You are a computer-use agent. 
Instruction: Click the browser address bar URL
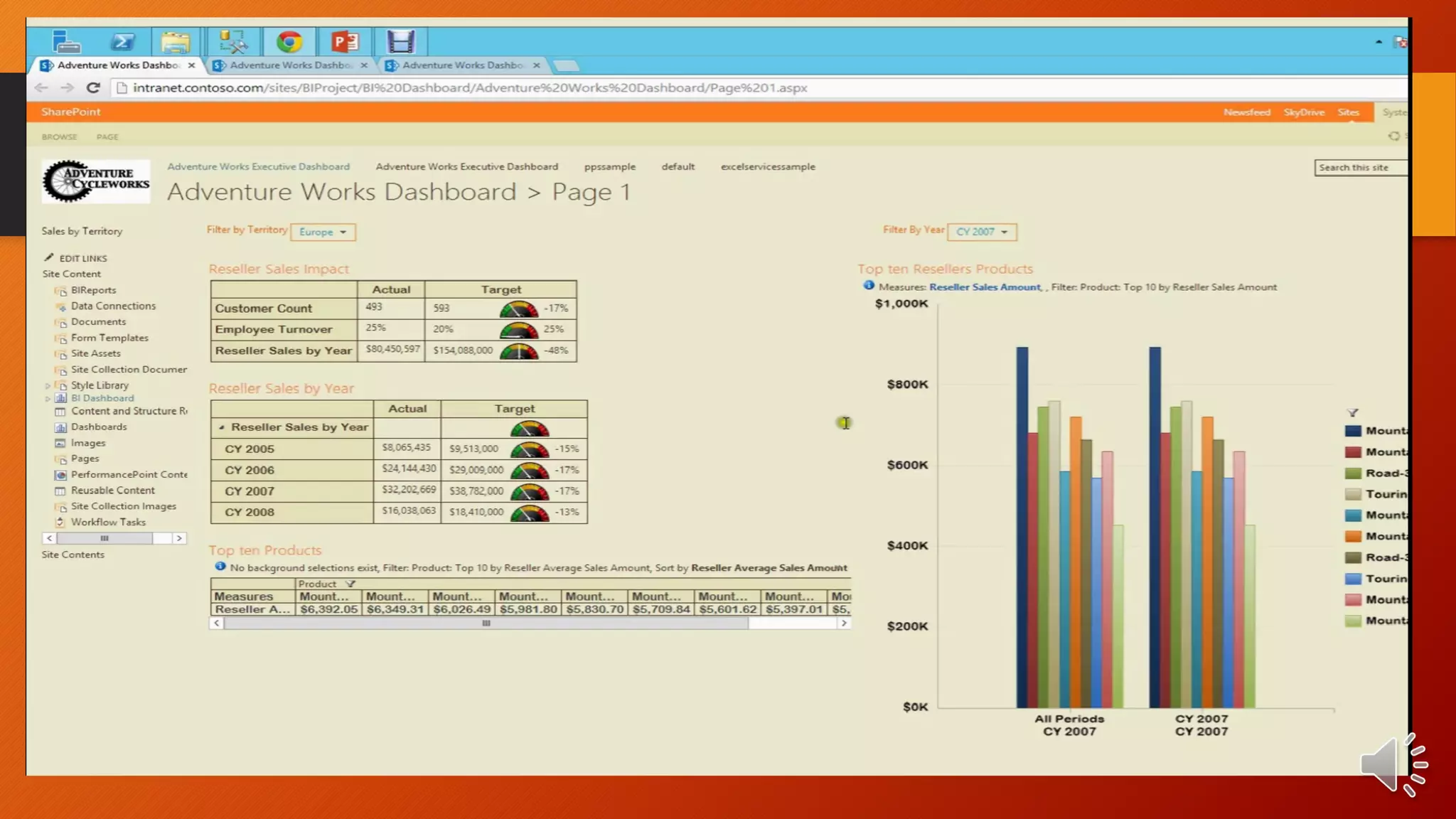(470, 87)
